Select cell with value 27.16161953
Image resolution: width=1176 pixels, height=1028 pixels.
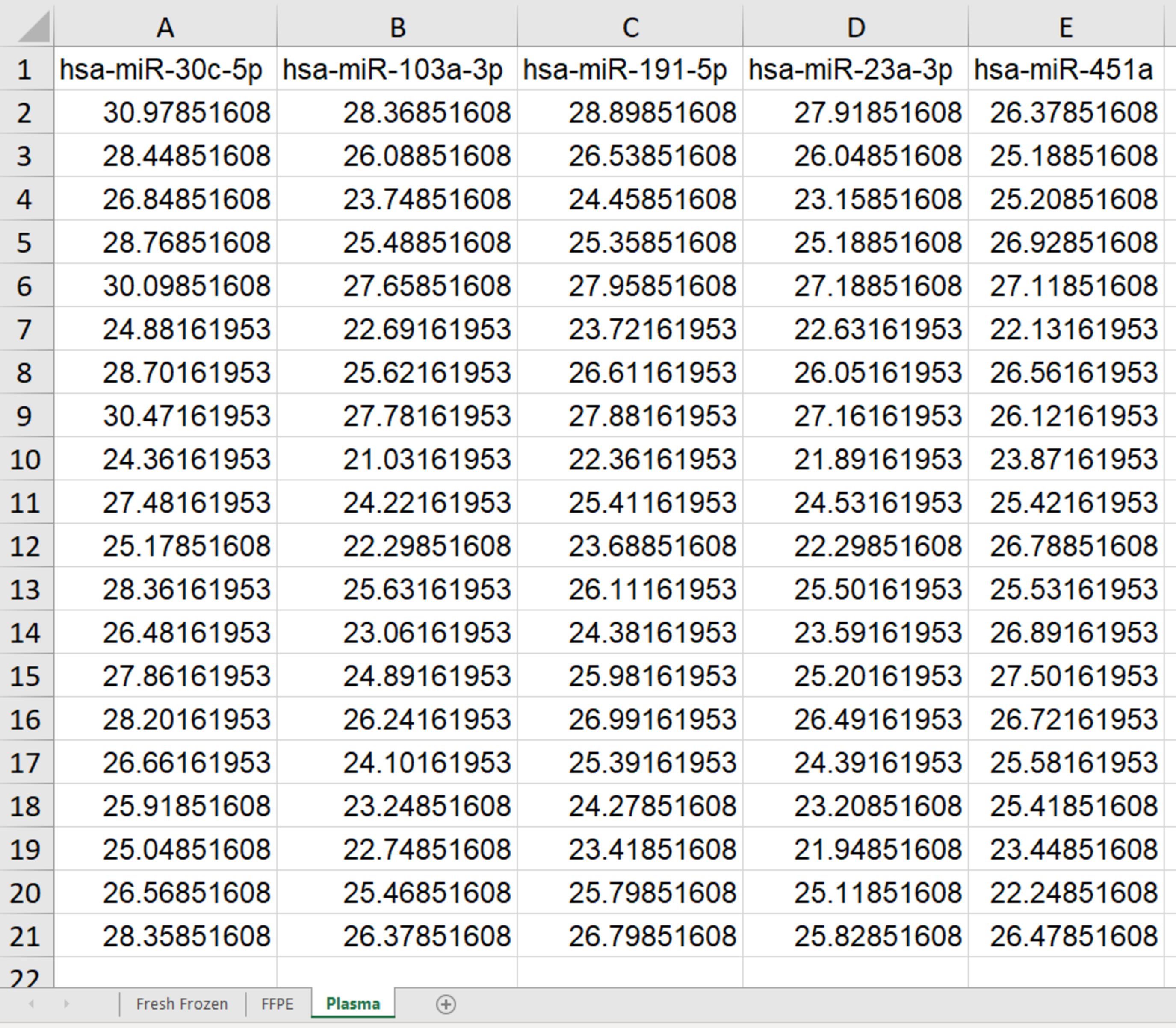pos(856,415)
